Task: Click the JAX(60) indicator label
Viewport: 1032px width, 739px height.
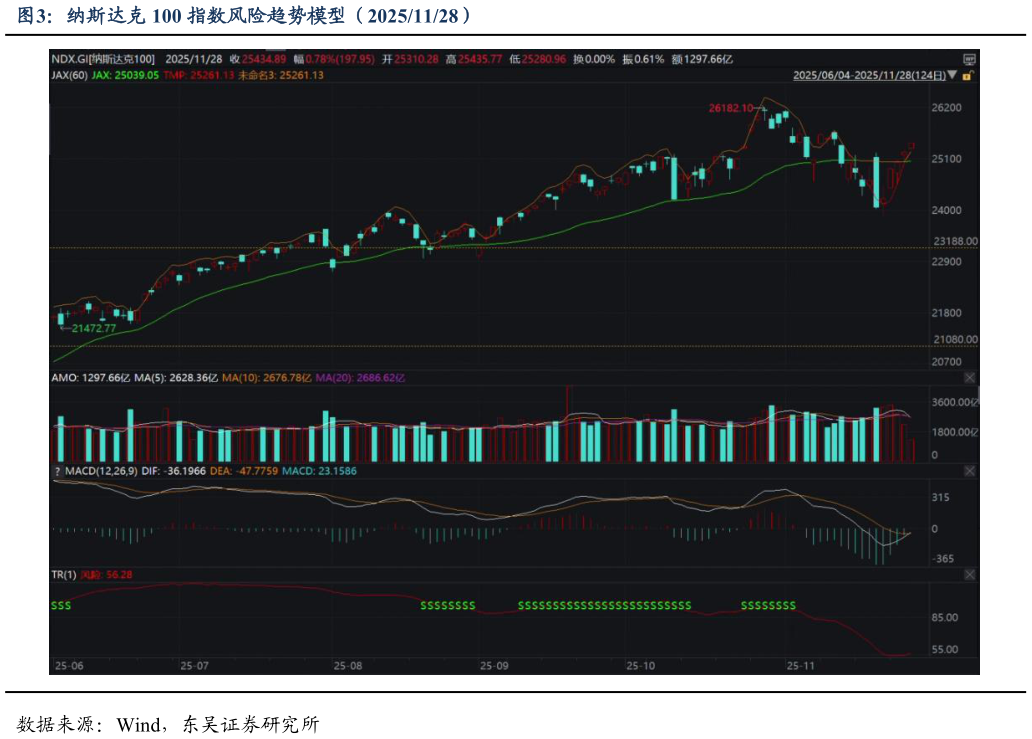Action: point(70,75)
